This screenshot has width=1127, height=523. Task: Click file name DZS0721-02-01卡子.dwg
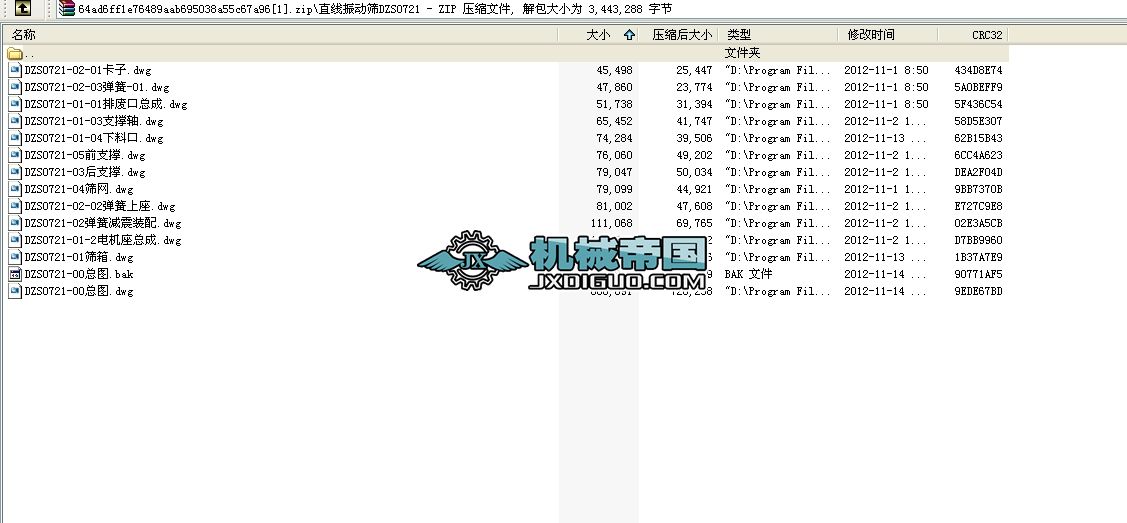(88, 70)
